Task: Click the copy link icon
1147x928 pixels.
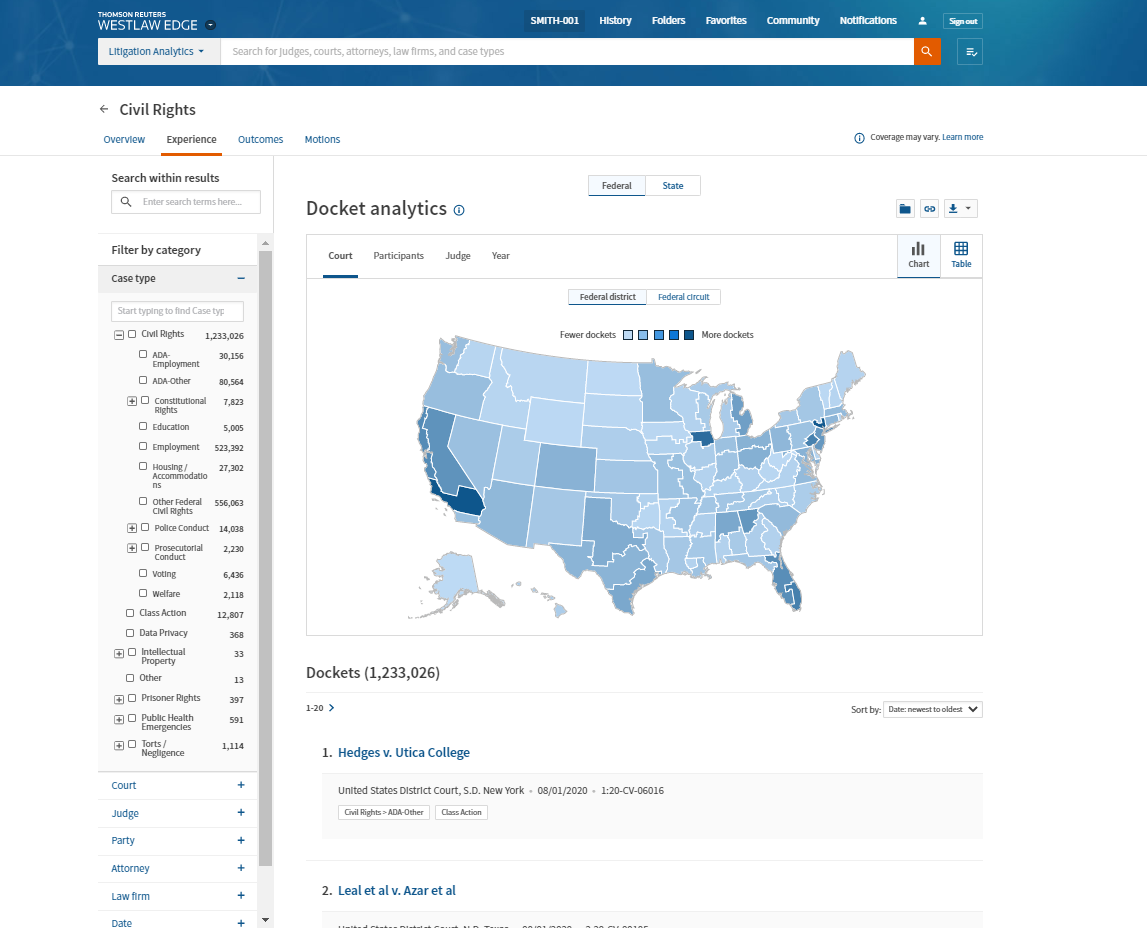Action: (x=929, y=209)
